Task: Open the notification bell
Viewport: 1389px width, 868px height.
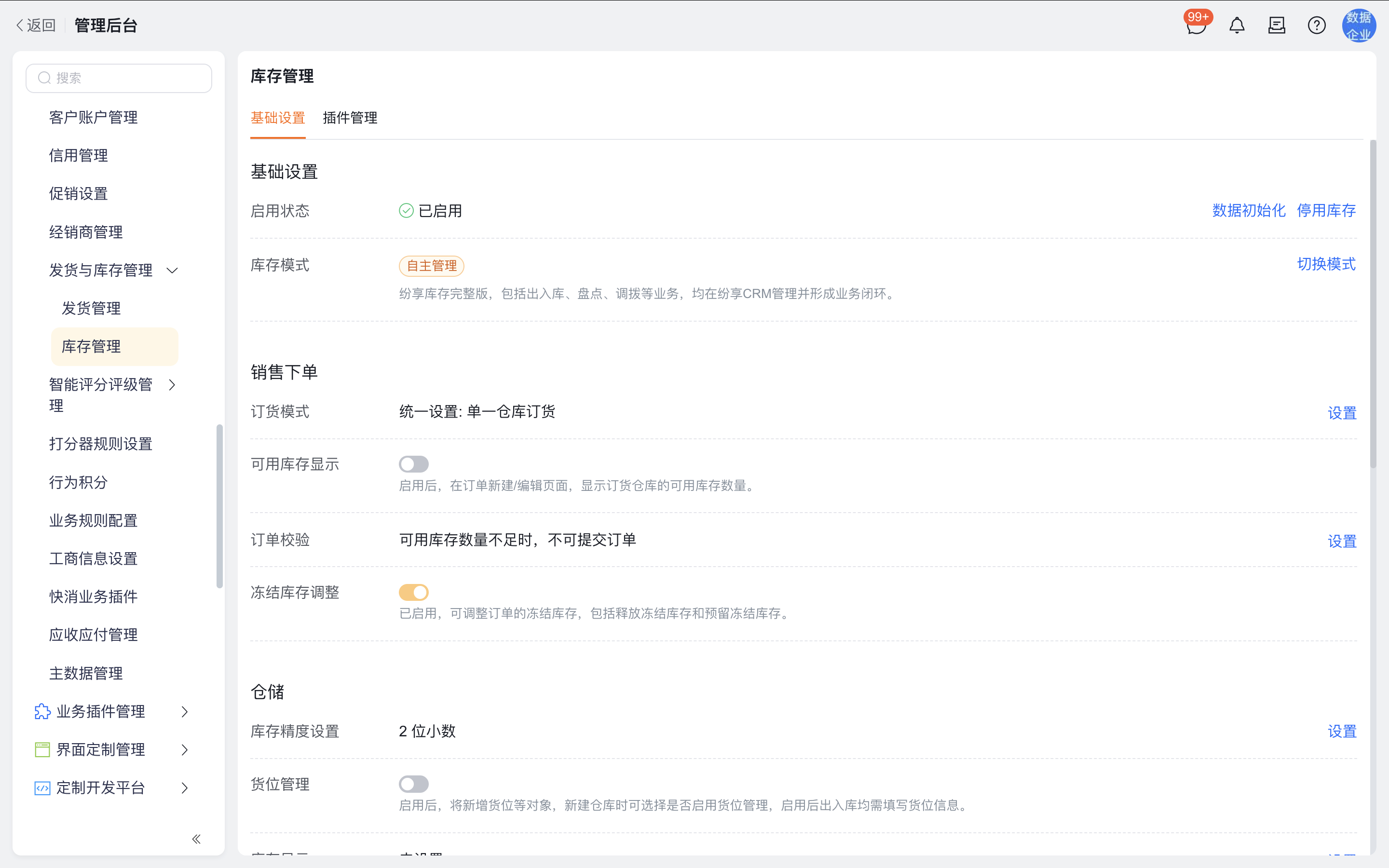Action: tap(1237, 25)
